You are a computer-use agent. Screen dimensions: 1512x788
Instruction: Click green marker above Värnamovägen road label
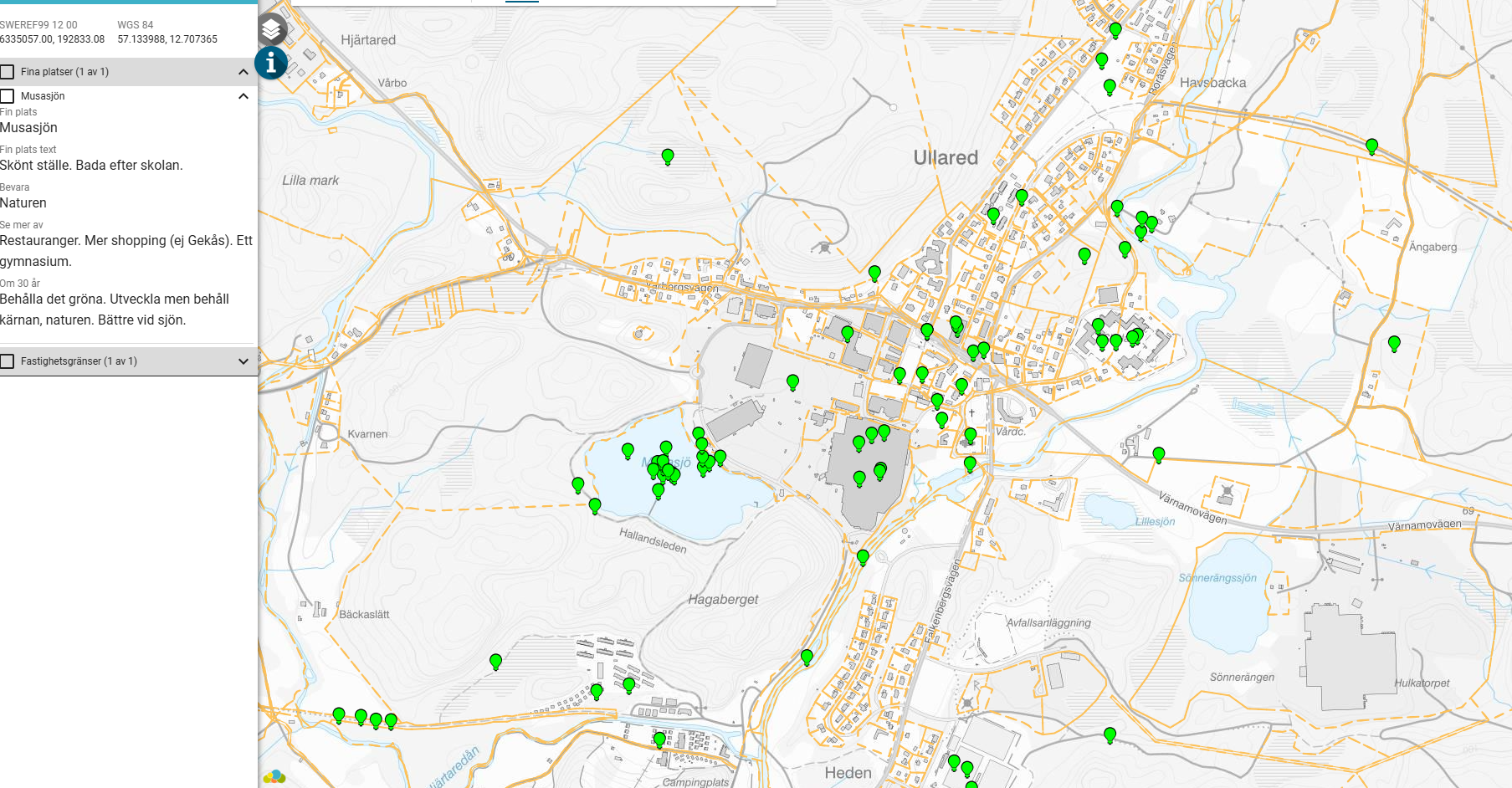click(x=1159, y=454)
